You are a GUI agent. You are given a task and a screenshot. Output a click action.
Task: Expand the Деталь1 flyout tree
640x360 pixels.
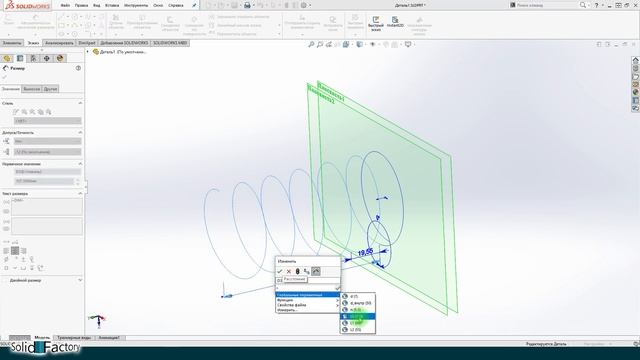point(88,52)
